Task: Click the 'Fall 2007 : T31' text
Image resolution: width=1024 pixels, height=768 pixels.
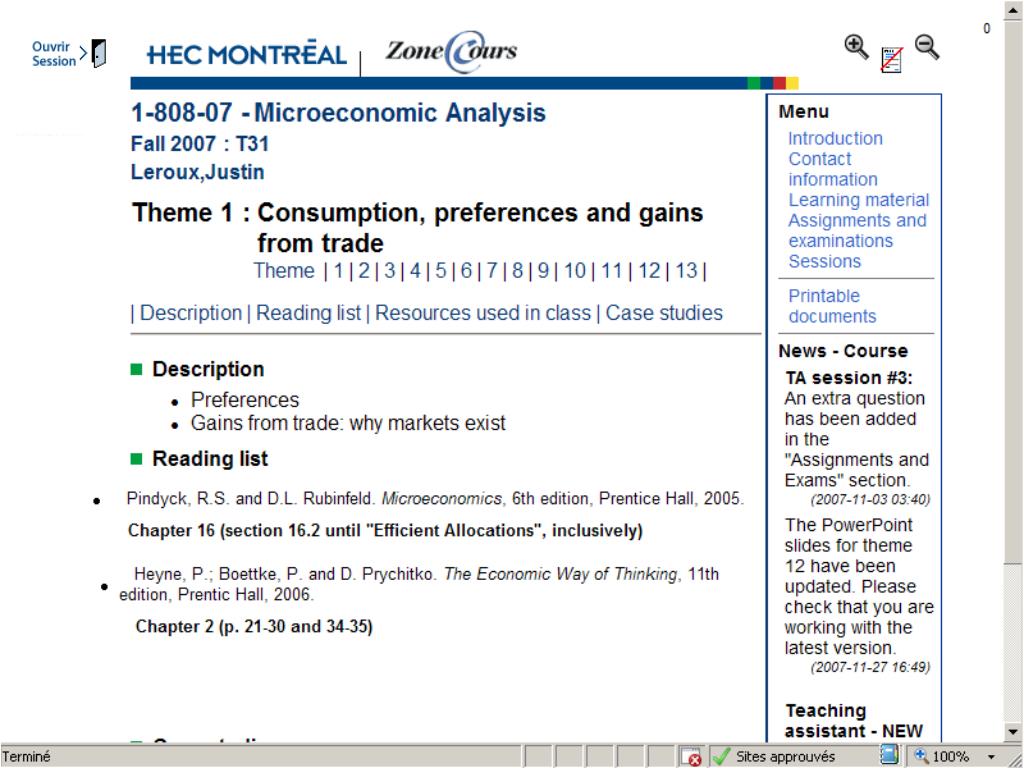Action: click(x=200, y=144)
